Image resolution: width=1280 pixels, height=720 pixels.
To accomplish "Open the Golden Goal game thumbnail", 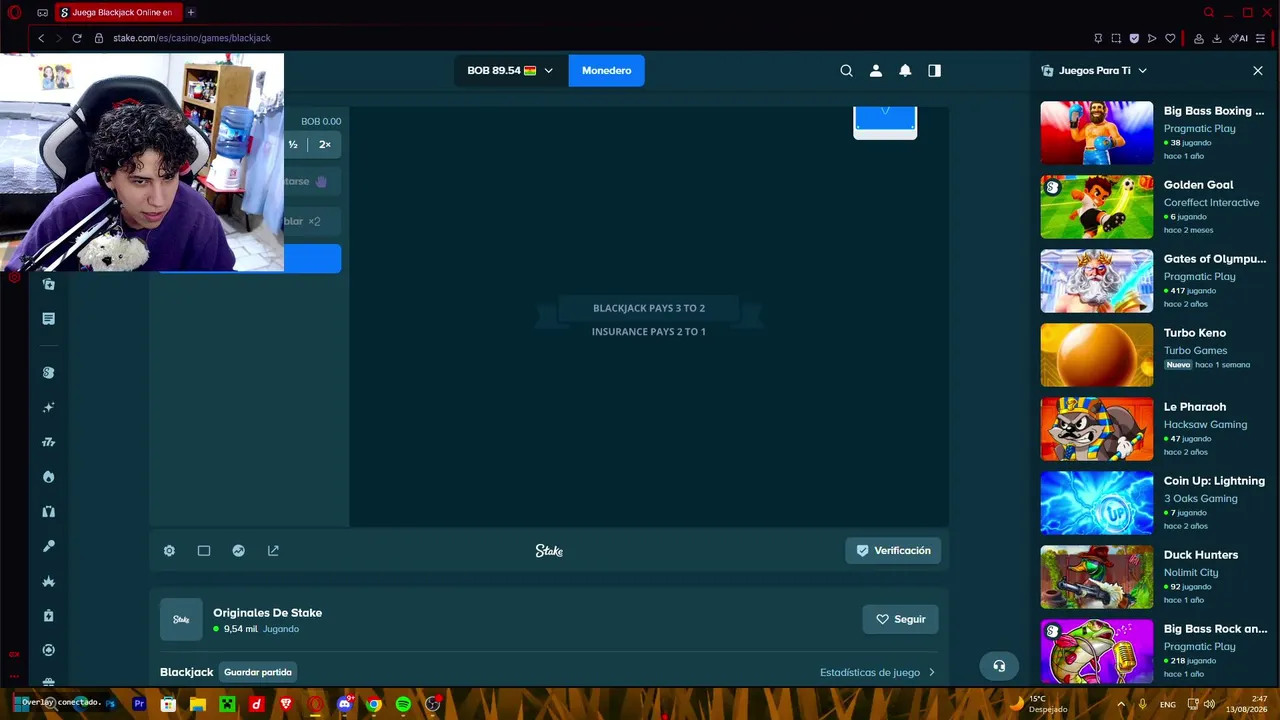I will [1097, 207].
